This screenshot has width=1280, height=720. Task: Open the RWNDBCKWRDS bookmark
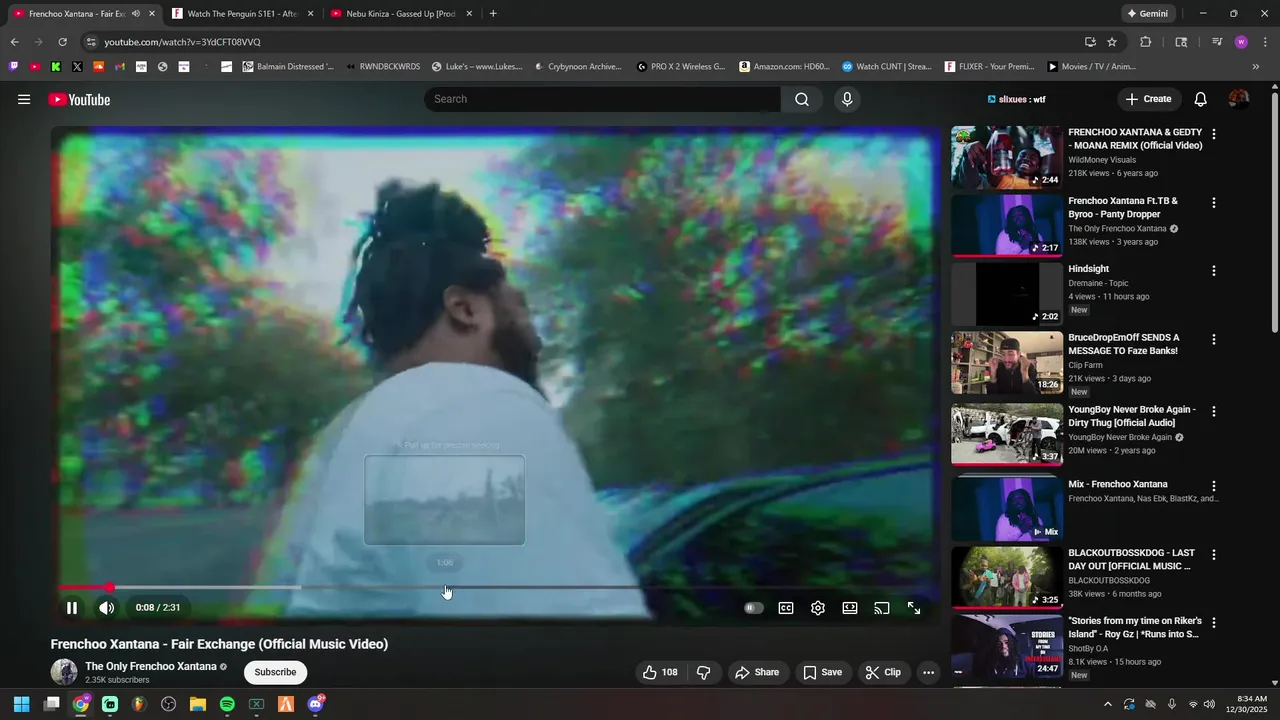383,67
